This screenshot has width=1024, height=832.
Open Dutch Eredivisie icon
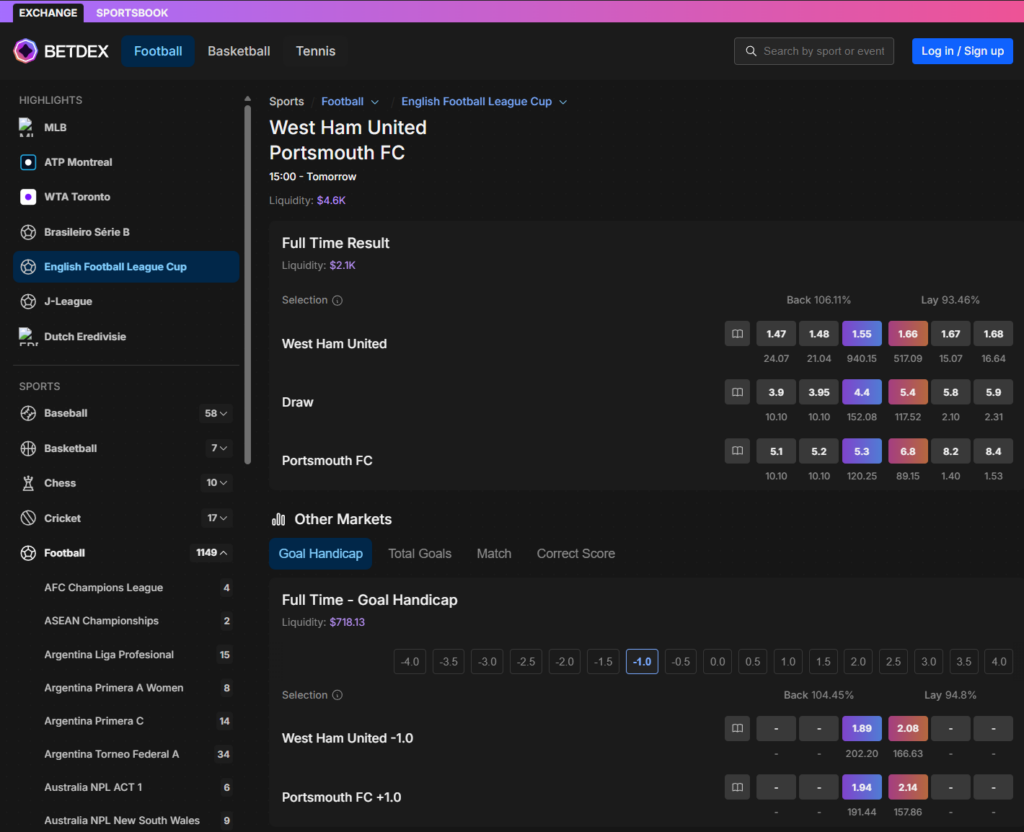(x=27, y=336)
